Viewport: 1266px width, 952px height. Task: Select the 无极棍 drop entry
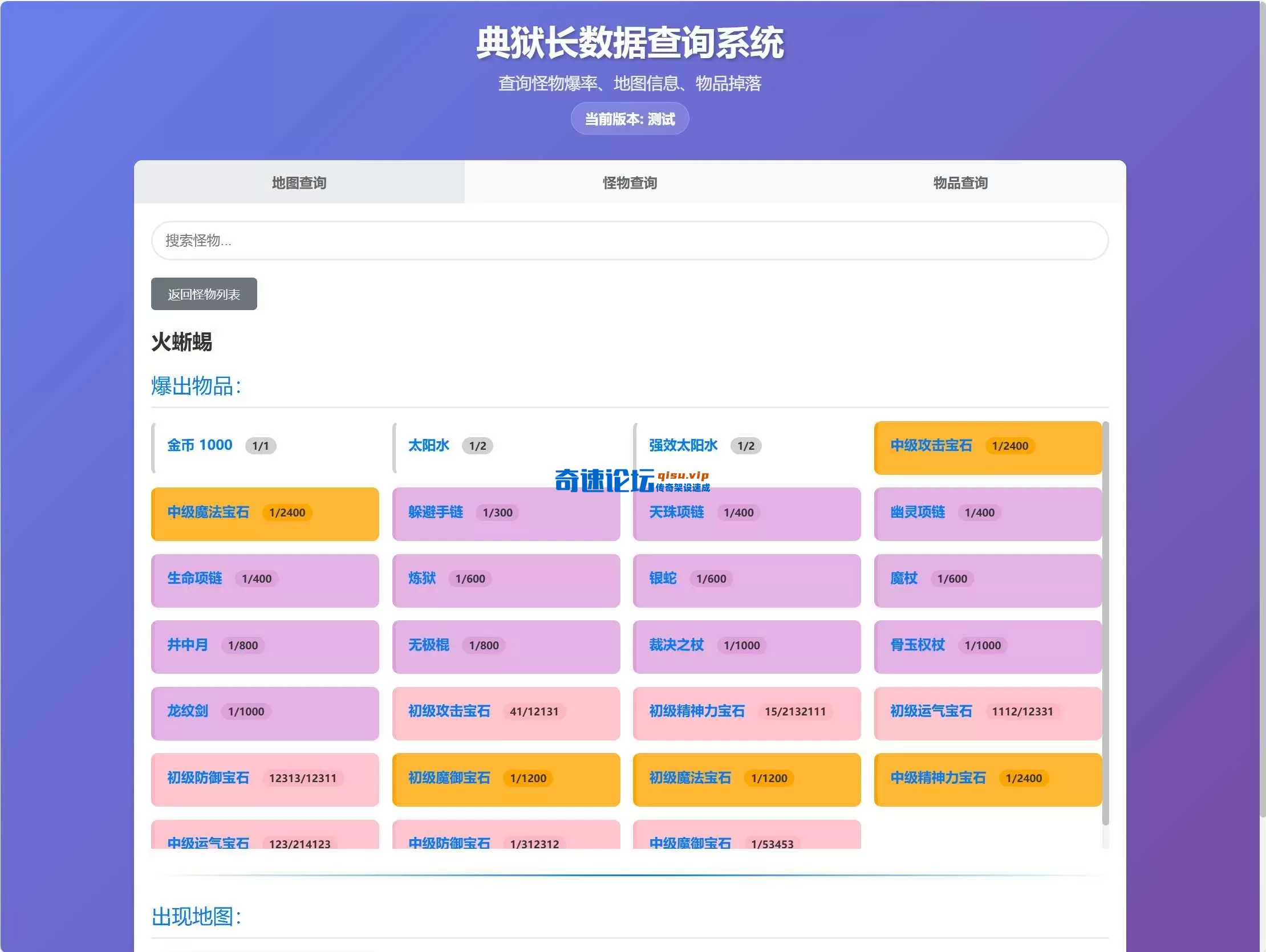(505, 647)
